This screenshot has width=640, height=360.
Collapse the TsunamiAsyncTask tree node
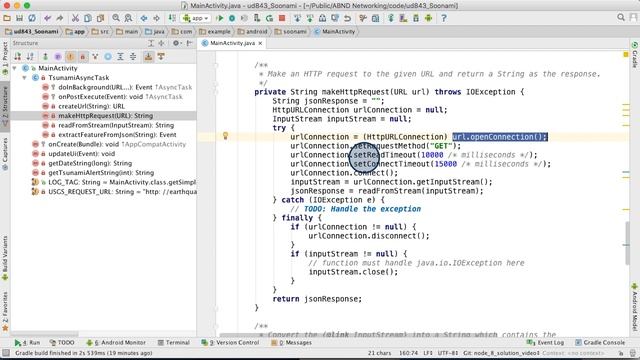click(x=24, y=78)
